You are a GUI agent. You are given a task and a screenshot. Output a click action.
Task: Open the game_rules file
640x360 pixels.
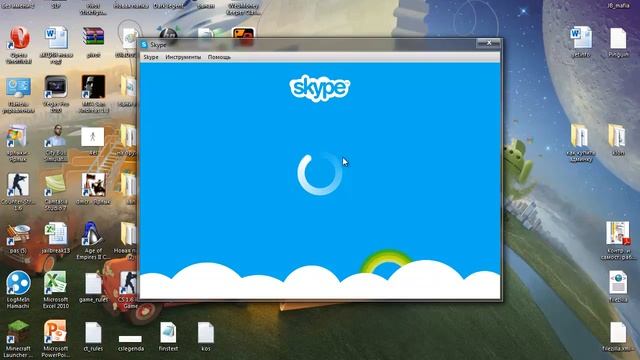(93, 287)
